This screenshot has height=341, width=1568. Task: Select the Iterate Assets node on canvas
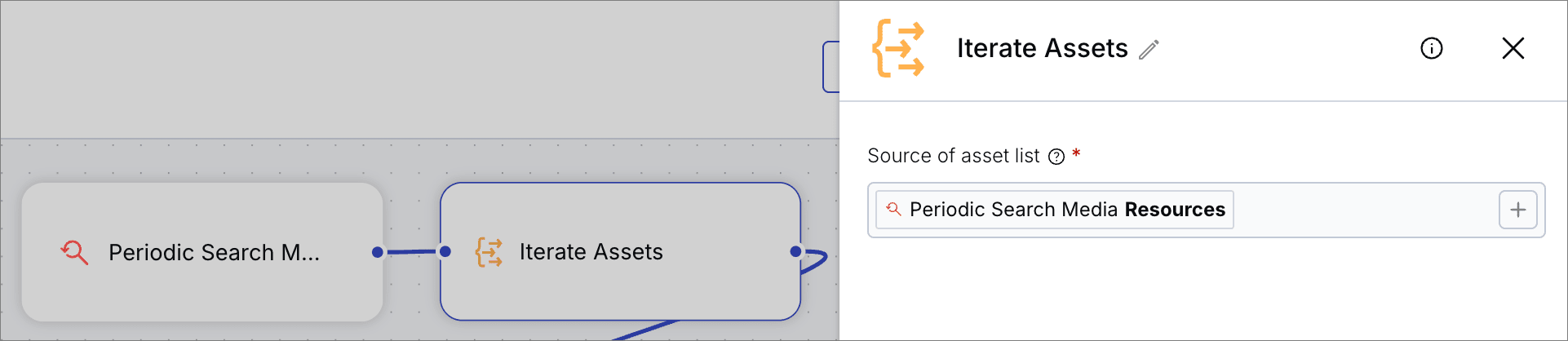(620, 251)
